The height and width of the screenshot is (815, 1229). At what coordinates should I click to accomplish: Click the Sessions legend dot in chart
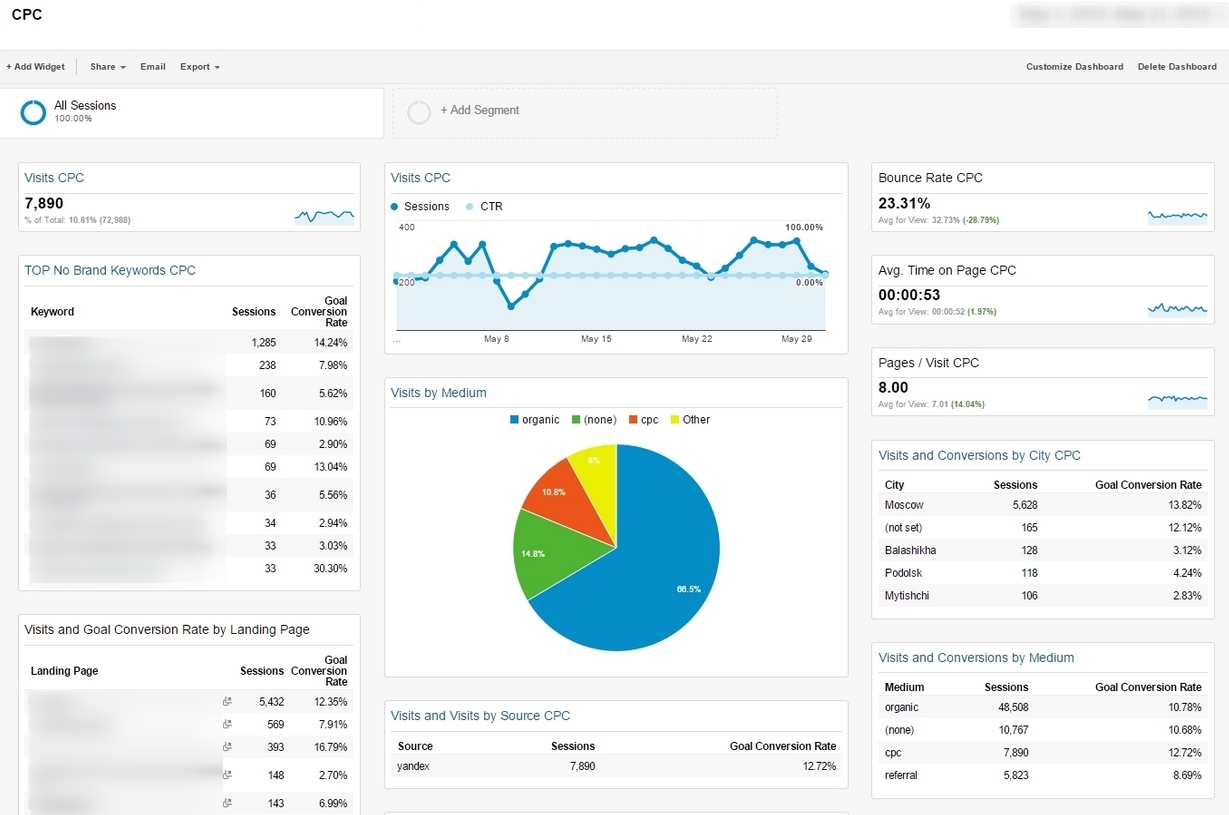click(x=395, y=207)
